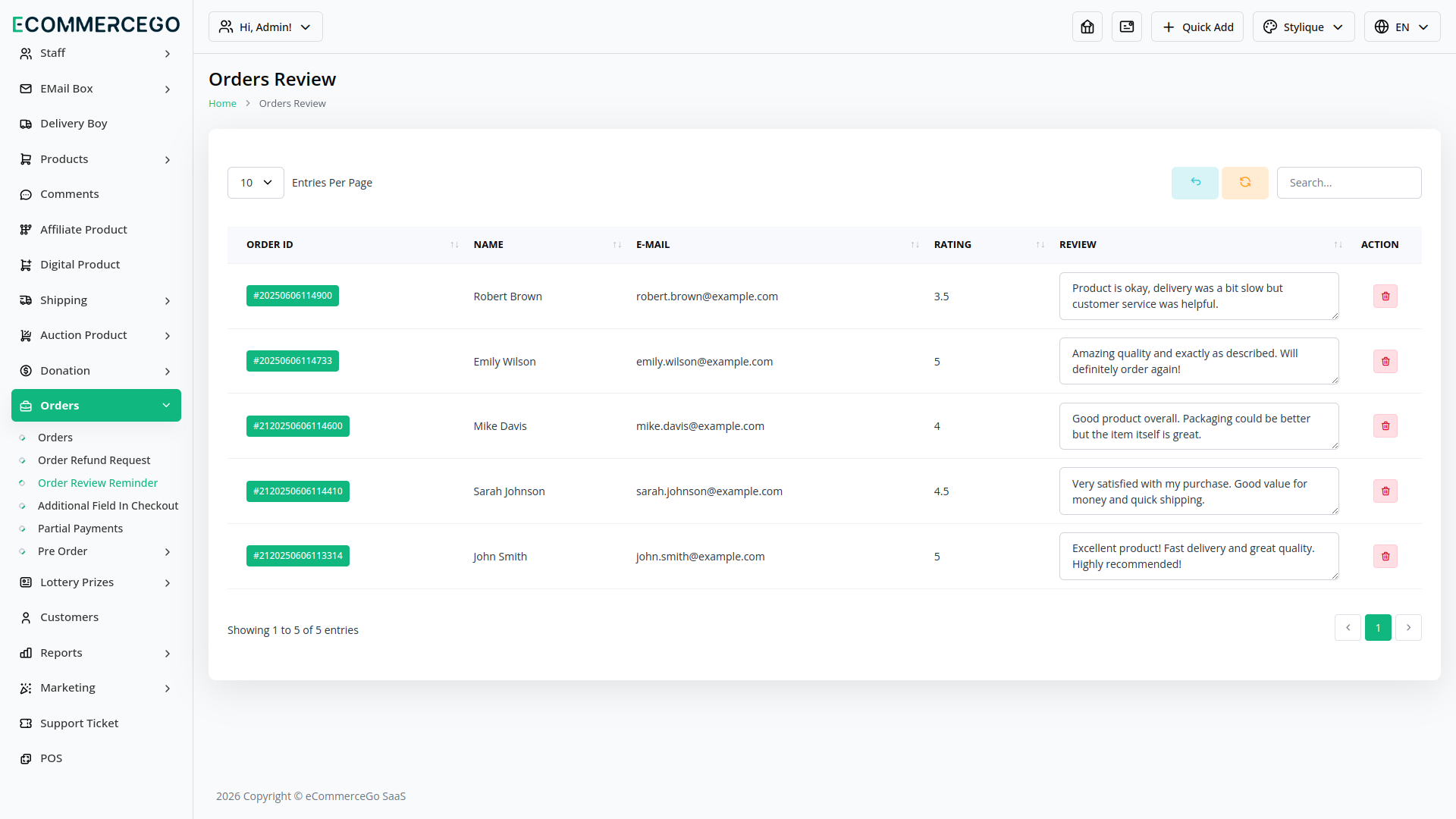
Task: Sort table by Rating column arrows
Action: (x=1040, y=245)
